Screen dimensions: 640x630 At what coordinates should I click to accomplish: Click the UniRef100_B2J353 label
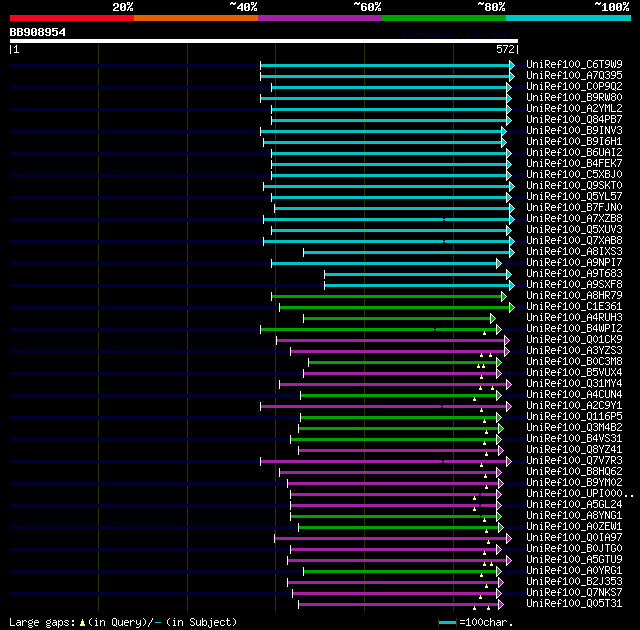pyautogui.click(x=574, y=582)
